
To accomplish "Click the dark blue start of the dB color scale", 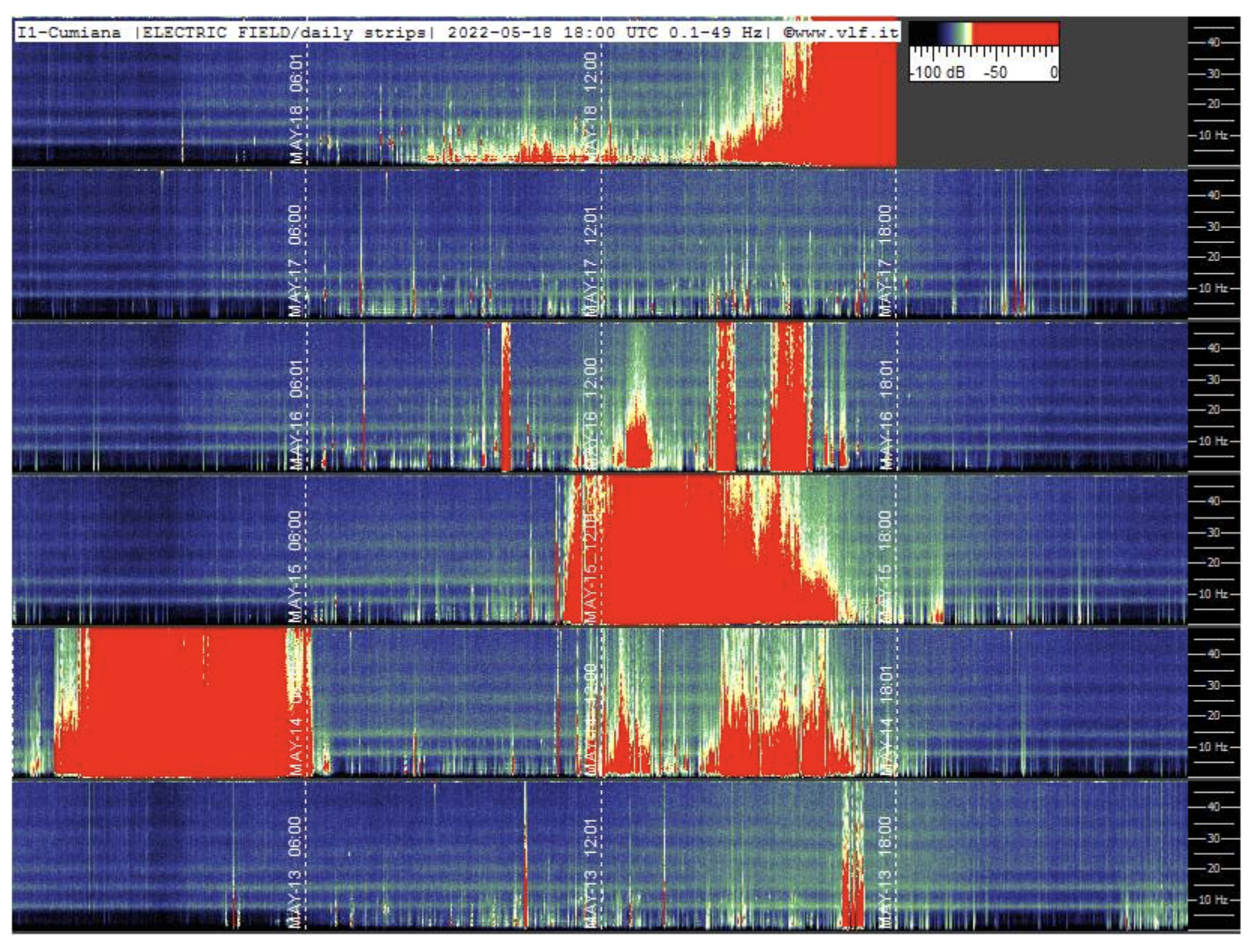I will coord(925,33).
